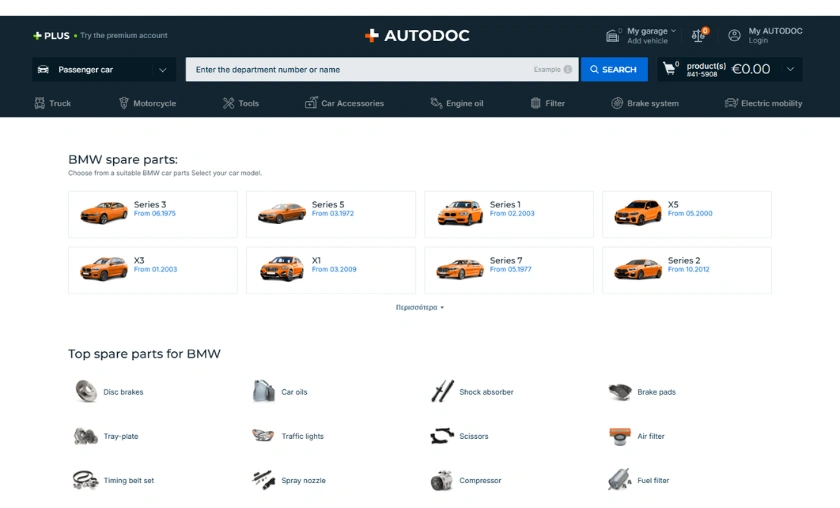This screenshot has height=508, width=840.
Task: Click the product(s) cart label
Action: point(706,66)
